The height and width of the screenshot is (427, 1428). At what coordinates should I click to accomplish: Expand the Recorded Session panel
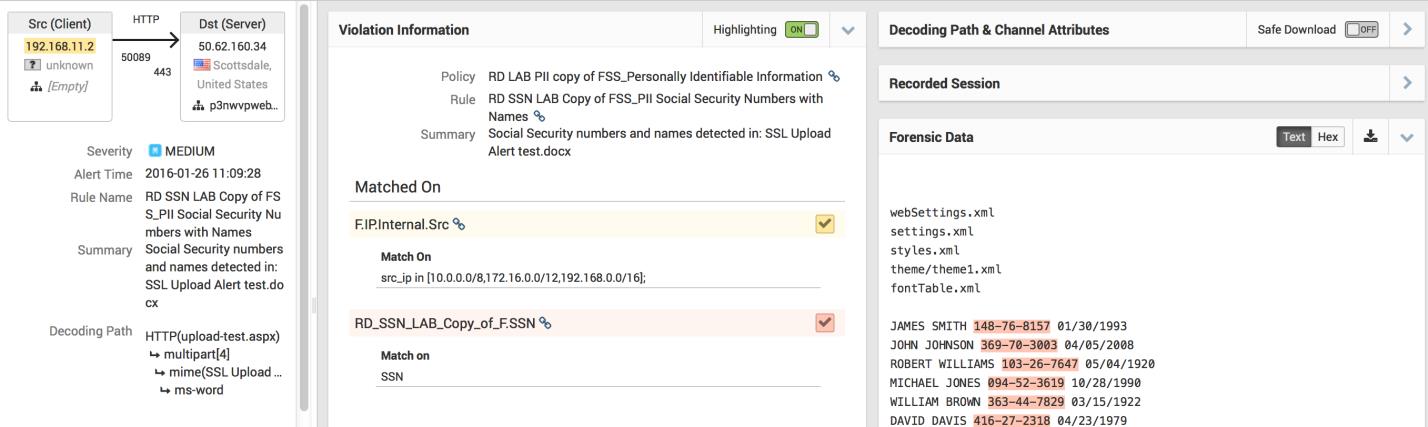(1408, 83)
